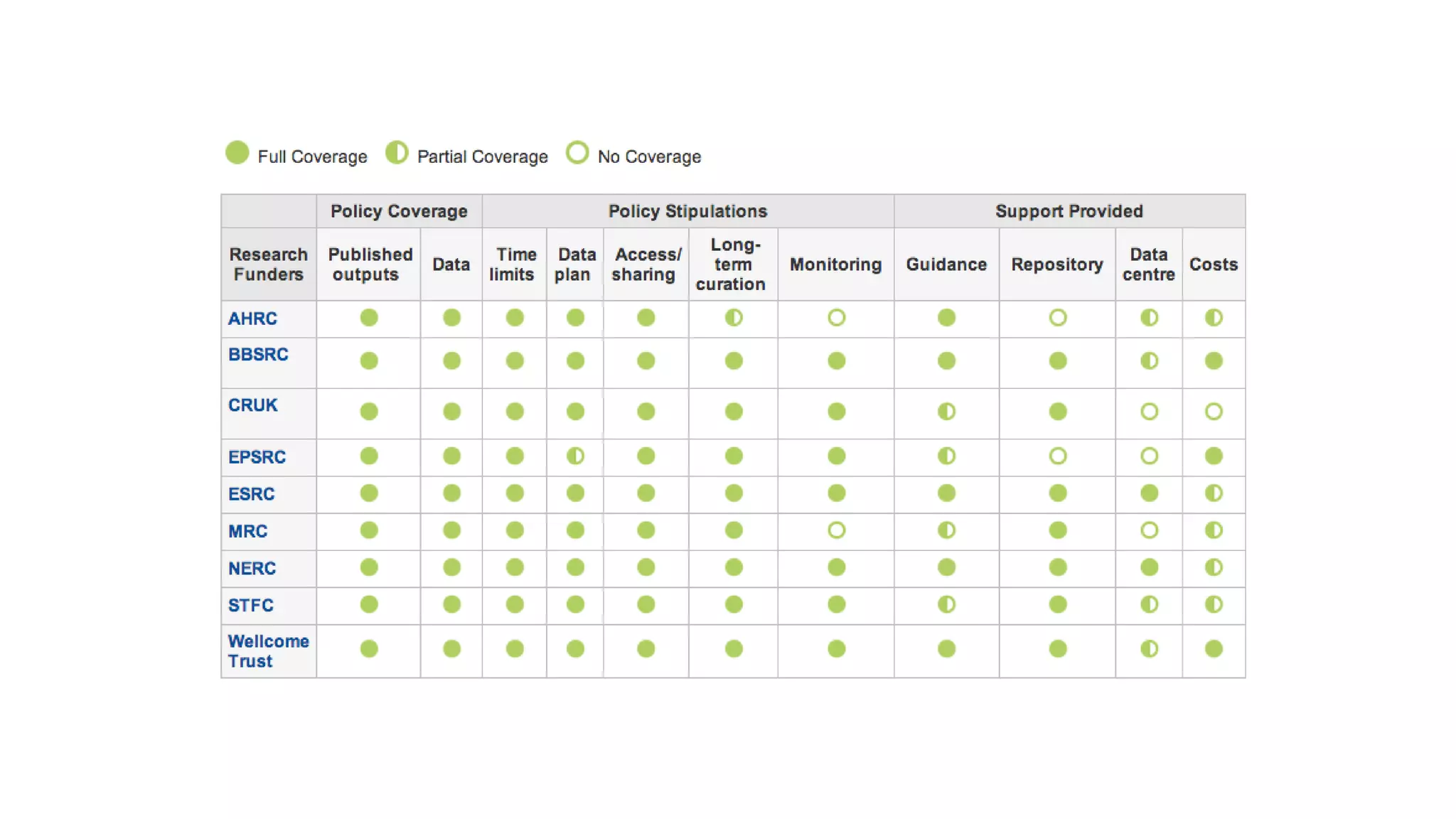
Task: Click the No Coverage legend circle
Action: pos(577,153)
